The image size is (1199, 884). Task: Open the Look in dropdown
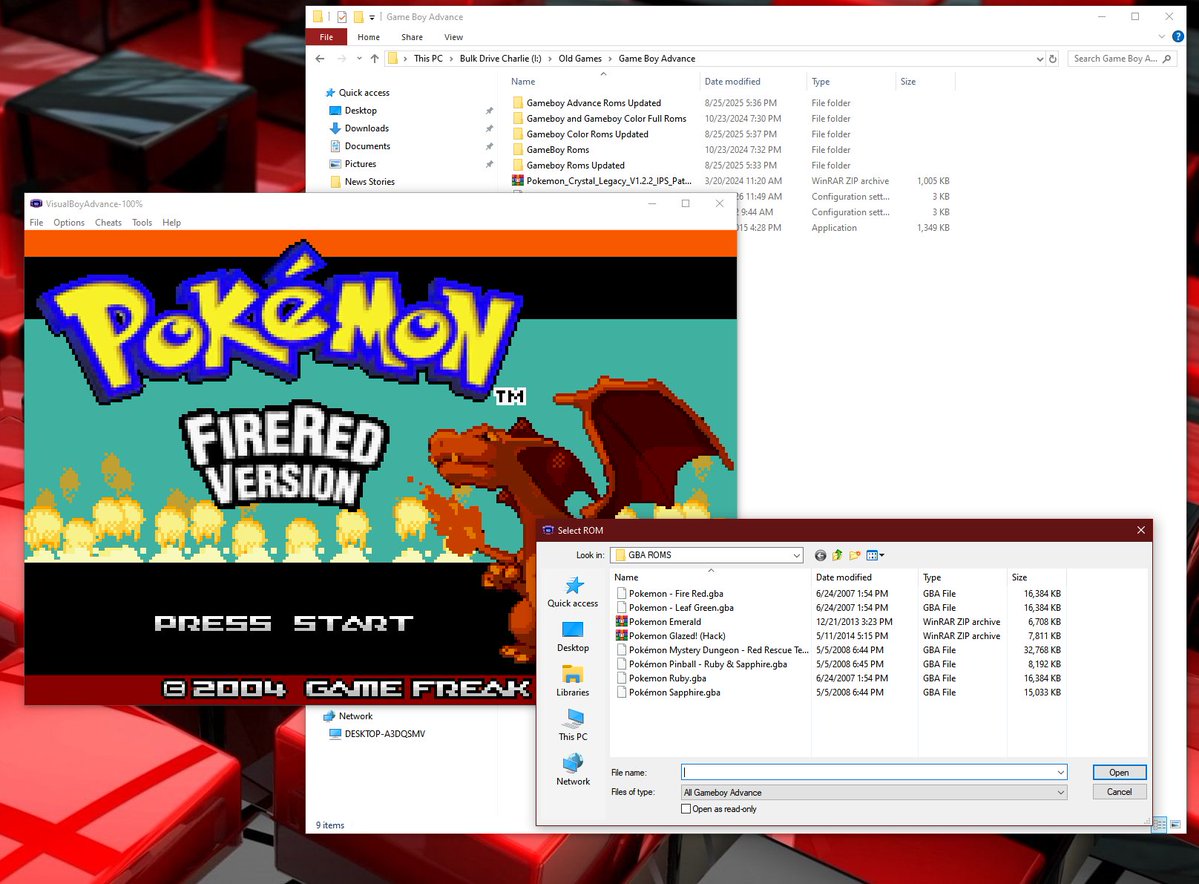click(x=798, y=555)
